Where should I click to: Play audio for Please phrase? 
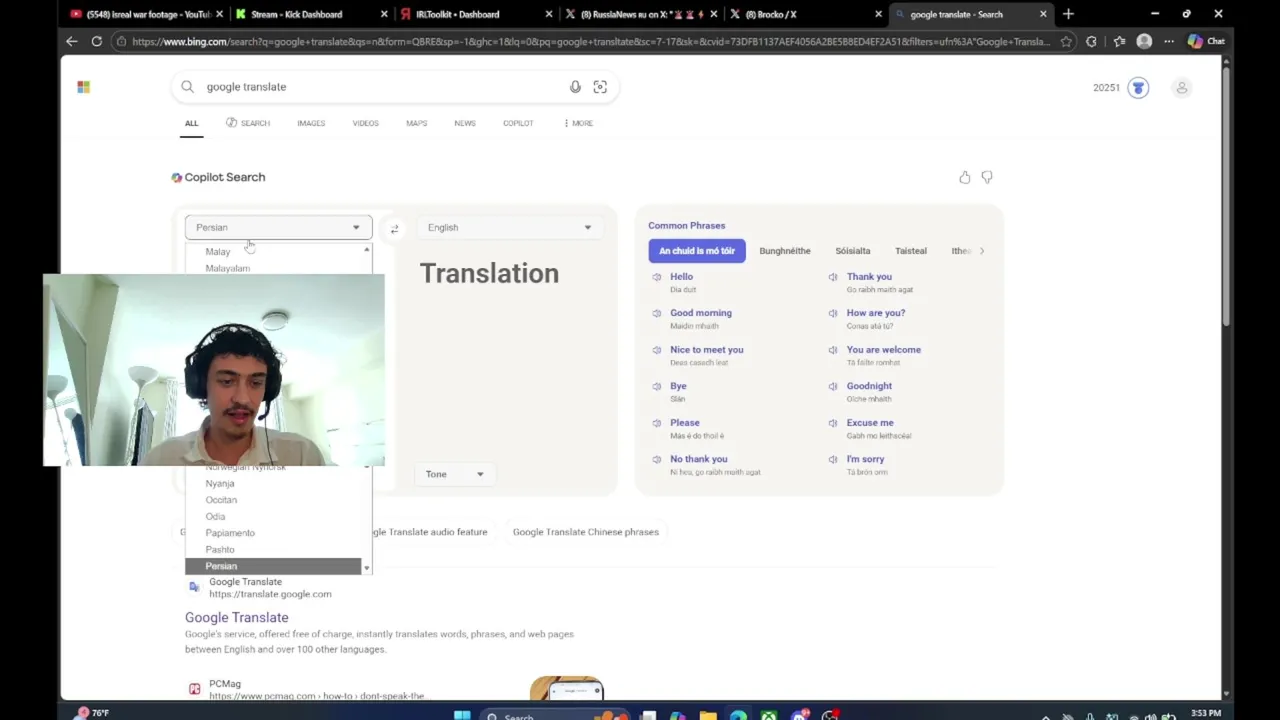pyautogui.click(x=657, y=423)
